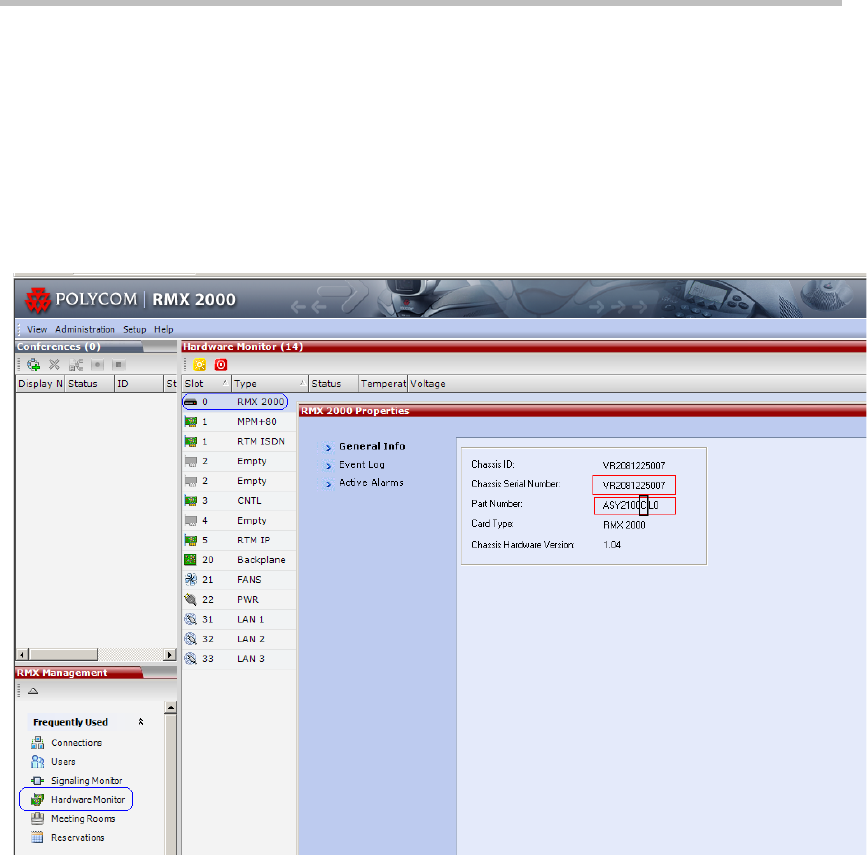Screen dimensions: 867x855
Task: Open the Administration menu
Action: pyautogui.click(x=85, y=329)
